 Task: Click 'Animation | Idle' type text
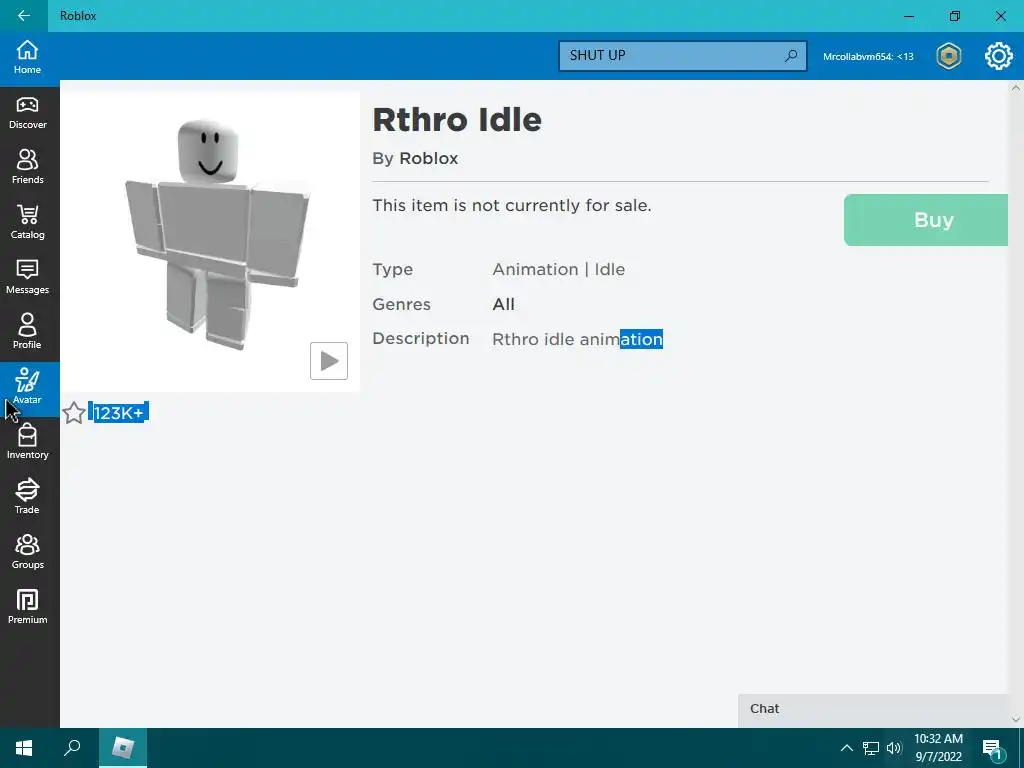pyautogui.click(x=558, y=269)
